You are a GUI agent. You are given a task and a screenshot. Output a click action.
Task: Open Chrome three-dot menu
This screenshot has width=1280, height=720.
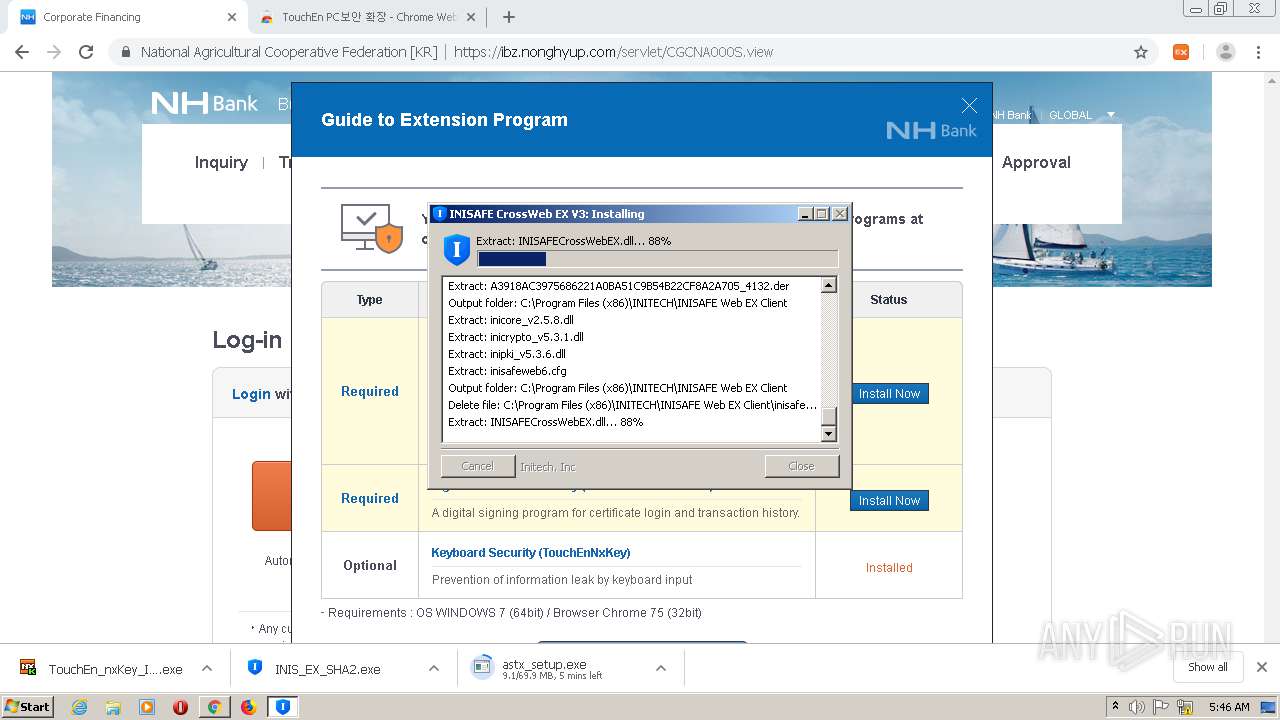point(1258,52)
